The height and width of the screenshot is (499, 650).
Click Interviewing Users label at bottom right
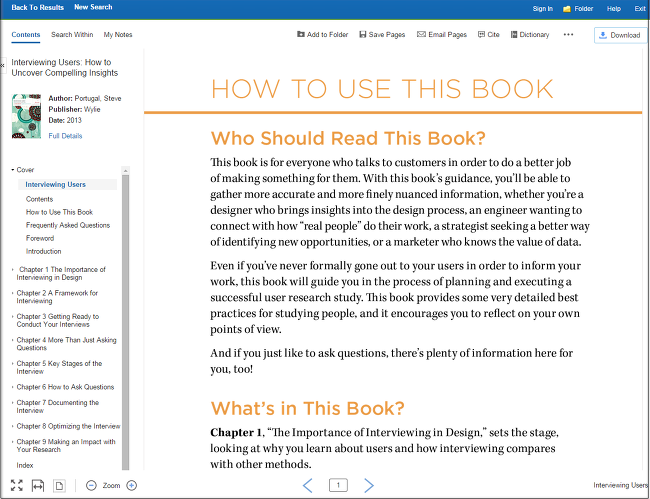coord(620,485)
